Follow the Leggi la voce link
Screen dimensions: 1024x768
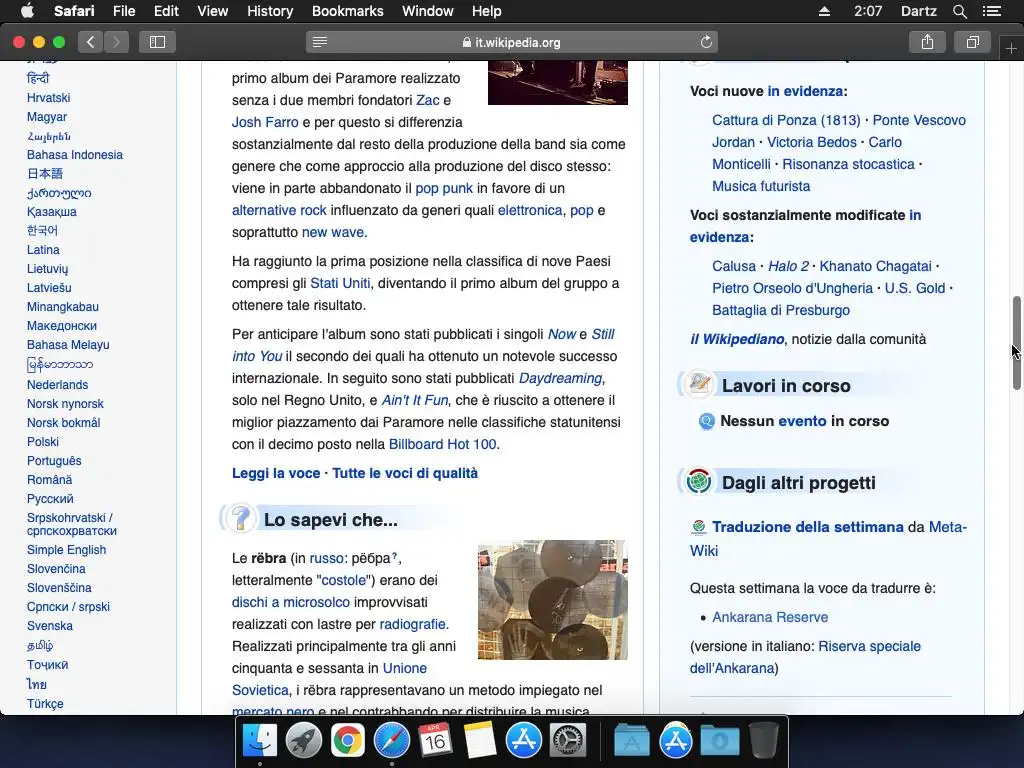[276, 473]
